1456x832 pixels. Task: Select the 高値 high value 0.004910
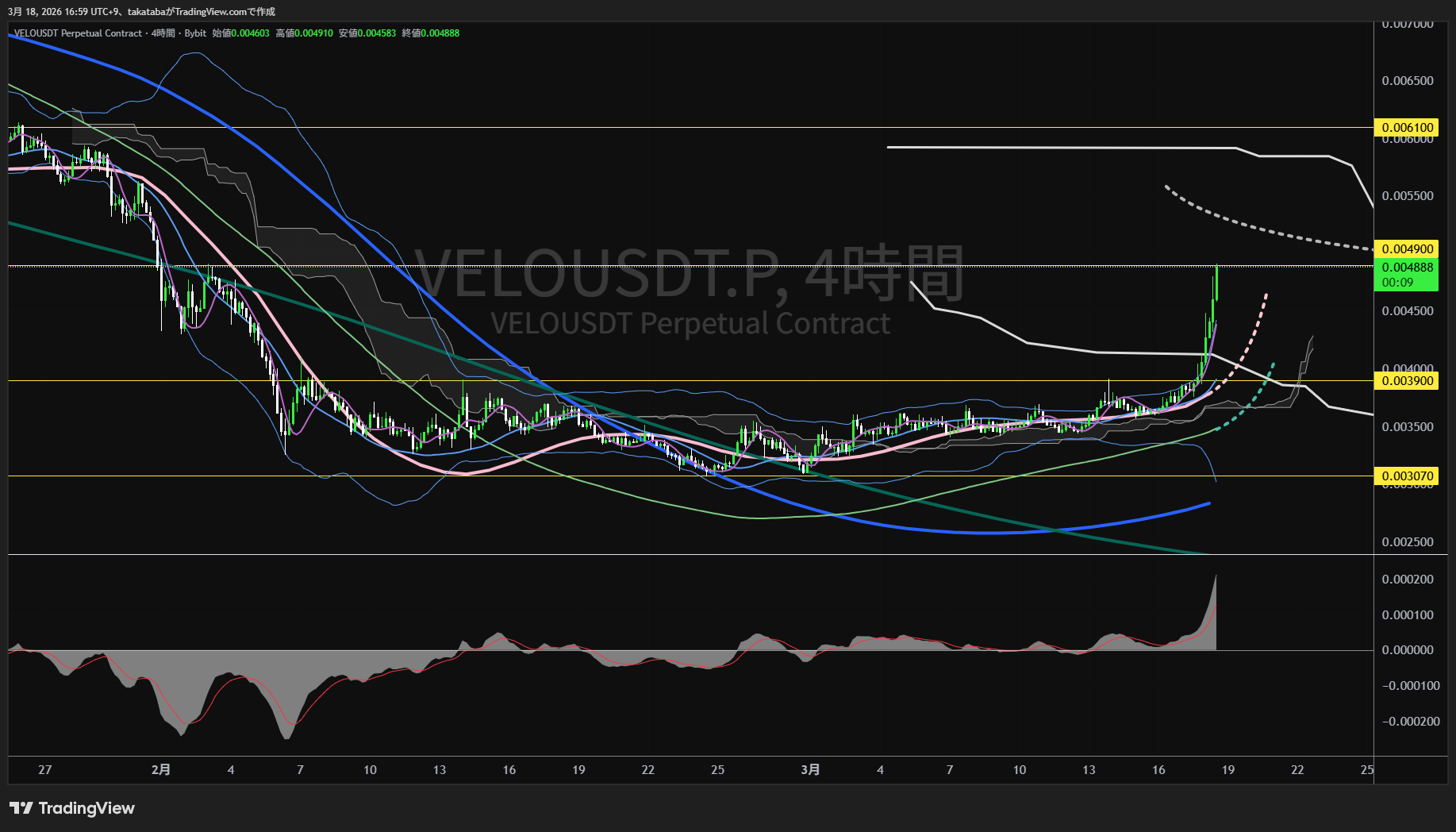click(x=313, y=33)
